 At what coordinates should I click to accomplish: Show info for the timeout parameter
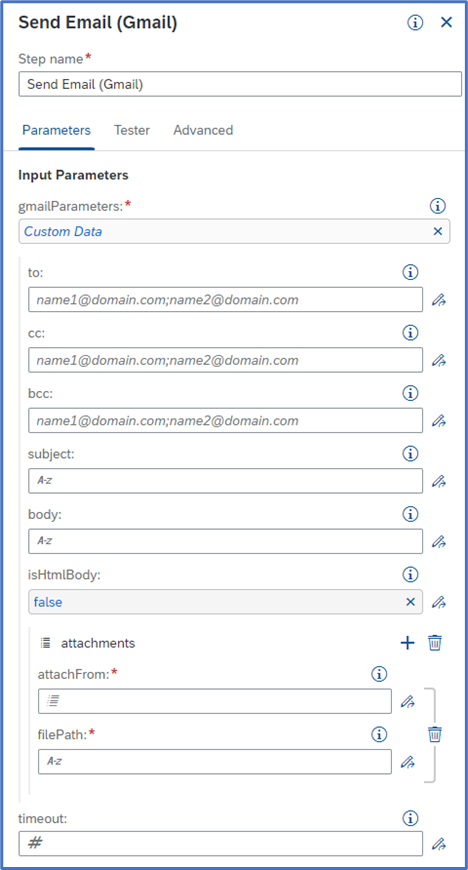pos(410,818)
